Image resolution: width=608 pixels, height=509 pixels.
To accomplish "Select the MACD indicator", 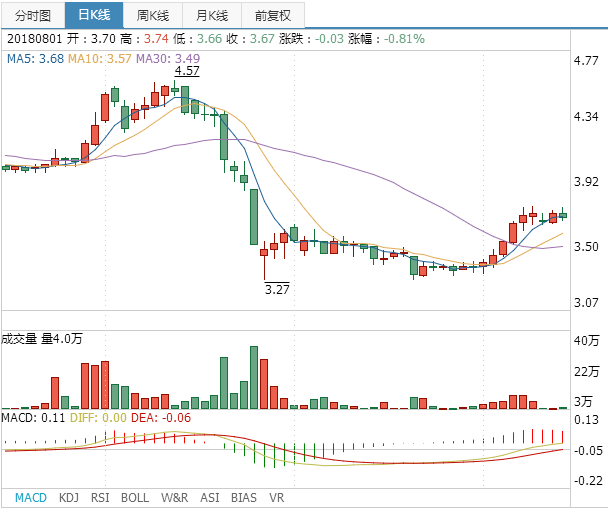I will pyautogui.click(x=31, y=497).
